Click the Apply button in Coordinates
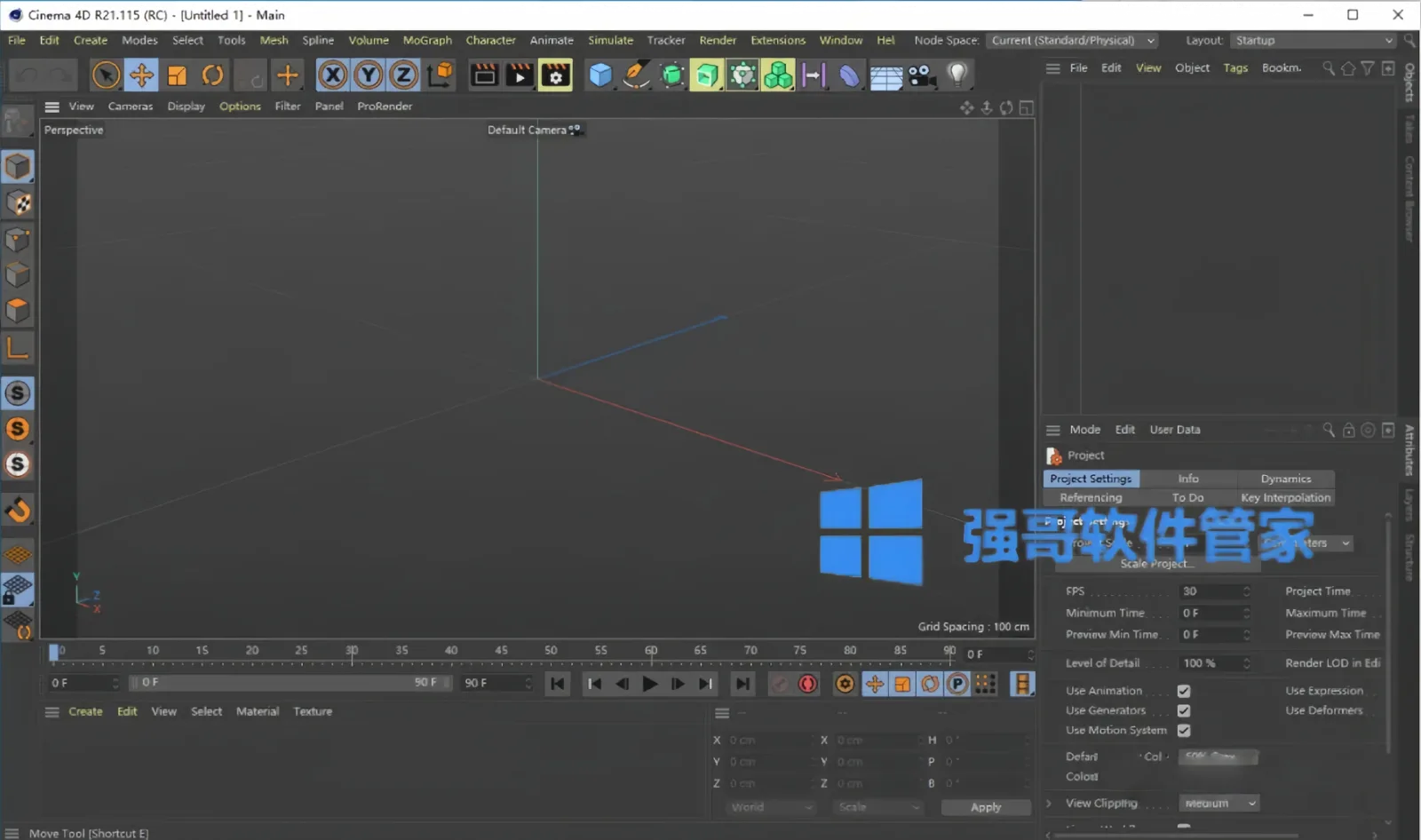Screen dimensions: 1421x840 pos(986,807)
